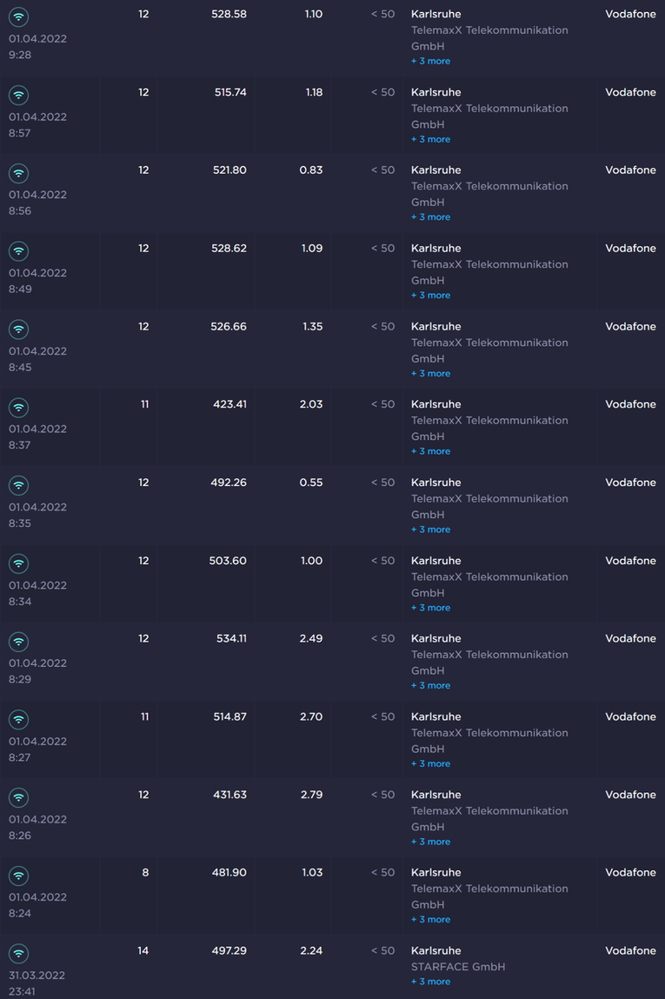The image size is (665, 999).
Task: Click STARFACE GmbH provider name
Action: (458, 967)
